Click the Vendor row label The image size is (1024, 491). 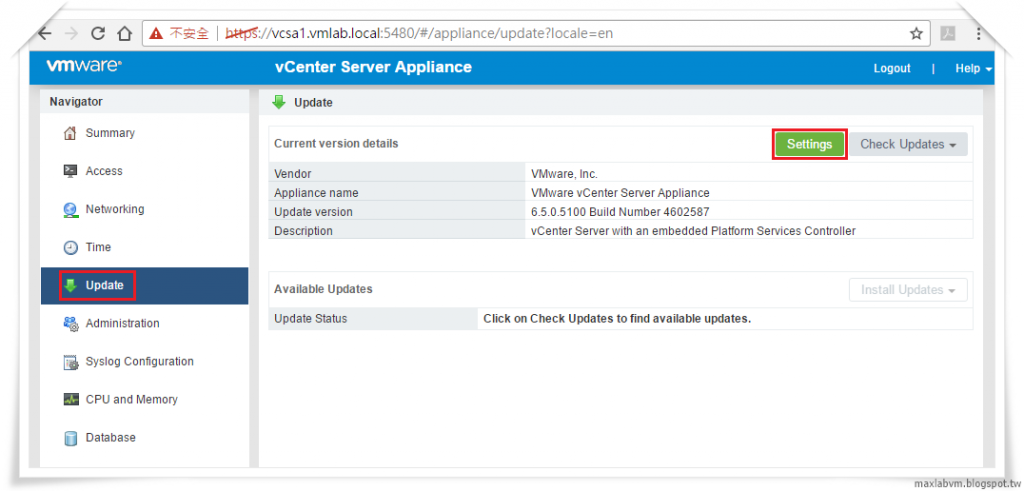click(x=293, y=174)
